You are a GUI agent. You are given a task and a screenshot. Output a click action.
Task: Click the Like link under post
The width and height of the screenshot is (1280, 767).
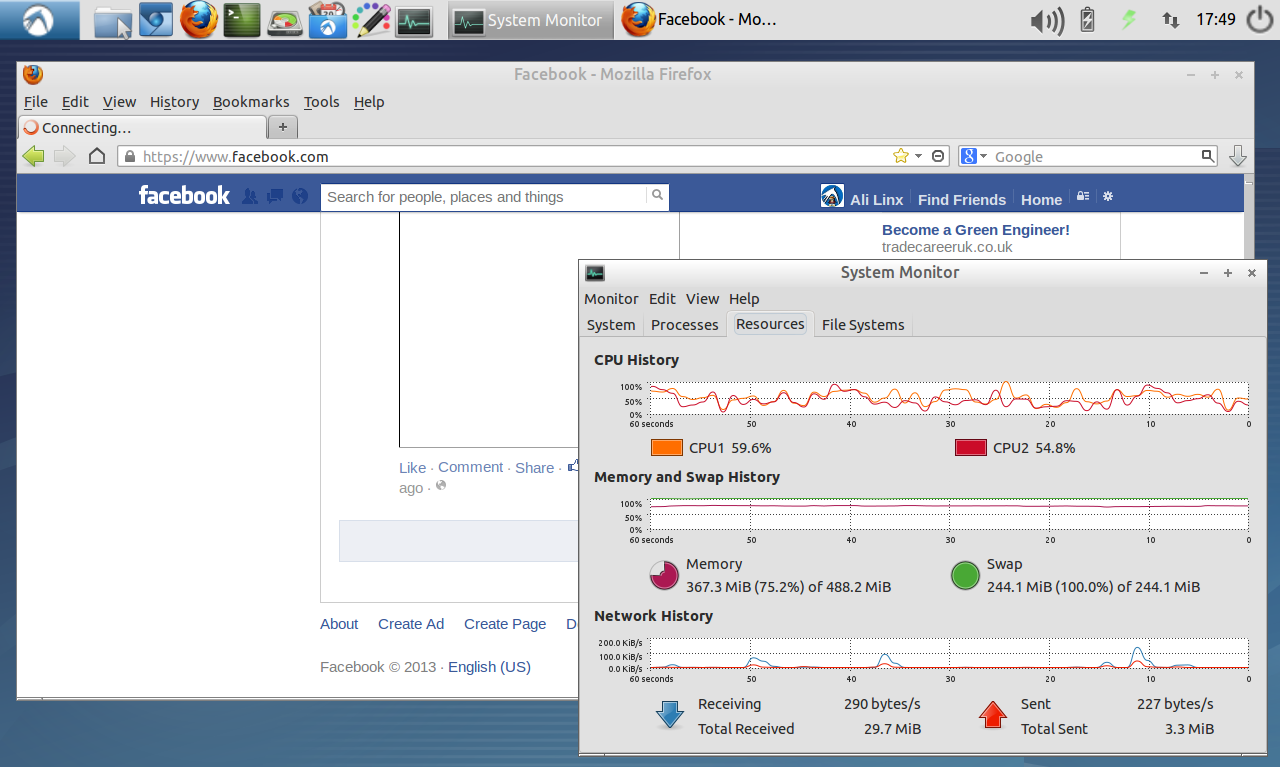[412, 467]
